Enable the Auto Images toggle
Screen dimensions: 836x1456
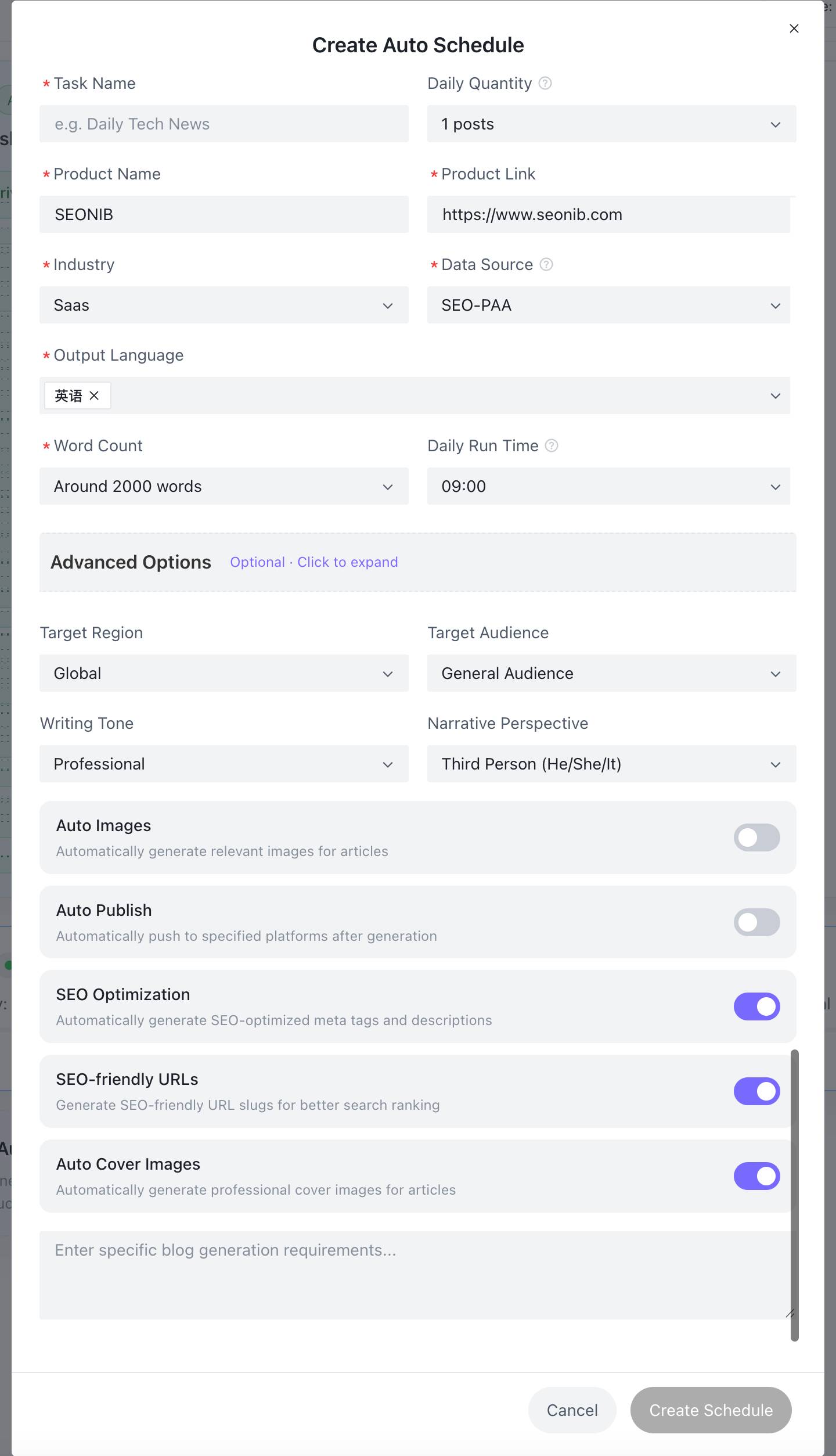click(x=756, y=837)
